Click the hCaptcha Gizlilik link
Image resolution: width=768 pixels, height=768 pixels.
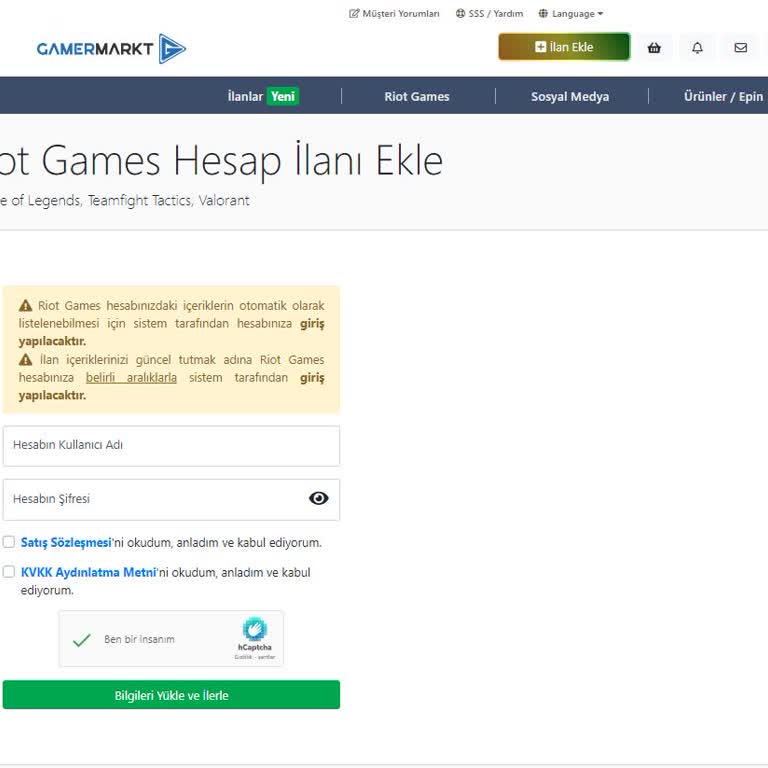click(243, 657)
